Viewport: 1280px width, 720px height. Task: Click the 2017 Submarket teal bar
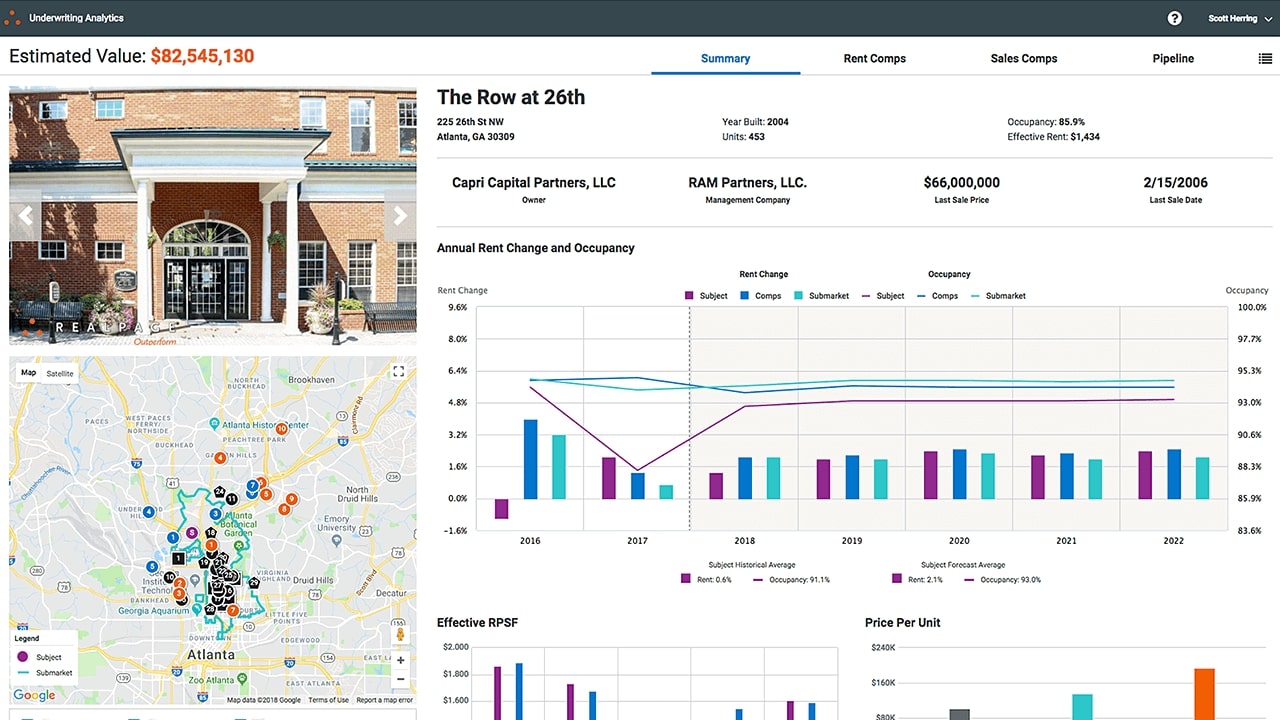click(x=666, y=492)
